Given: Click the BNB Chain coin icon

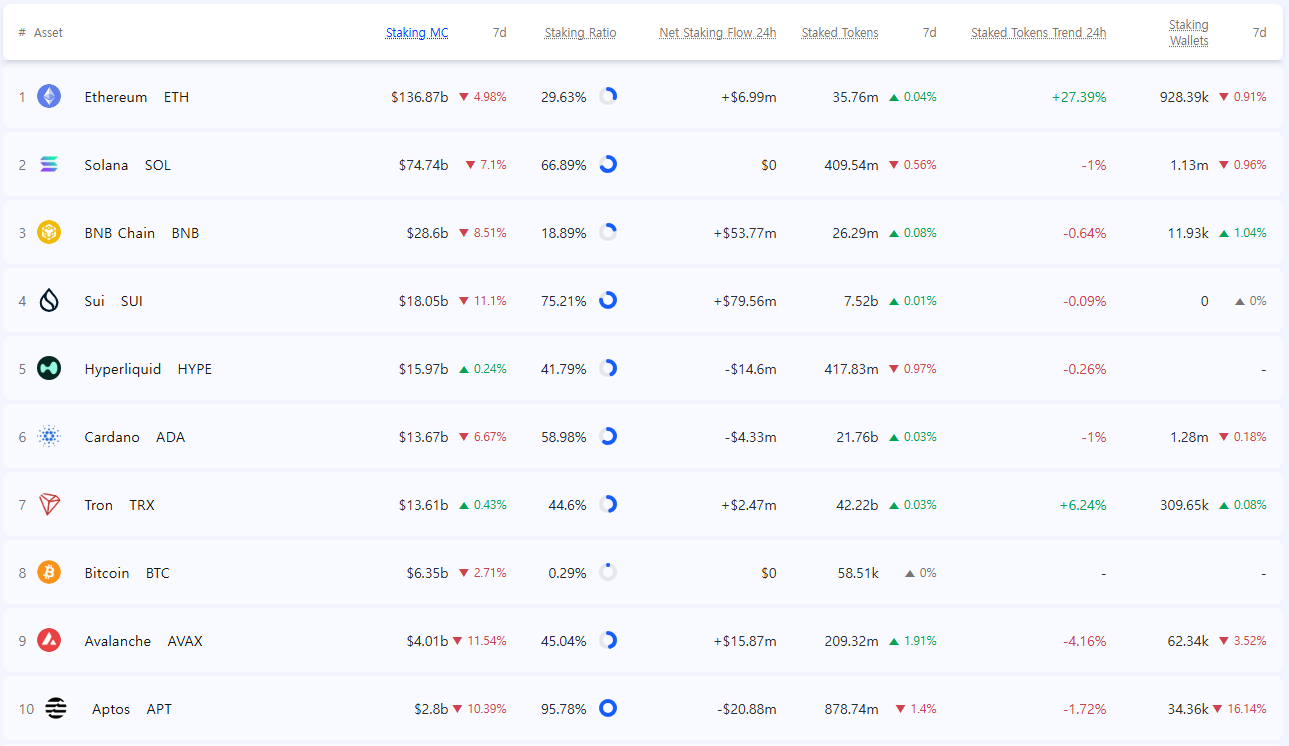Looking at the screenshot, I should 49,233.
